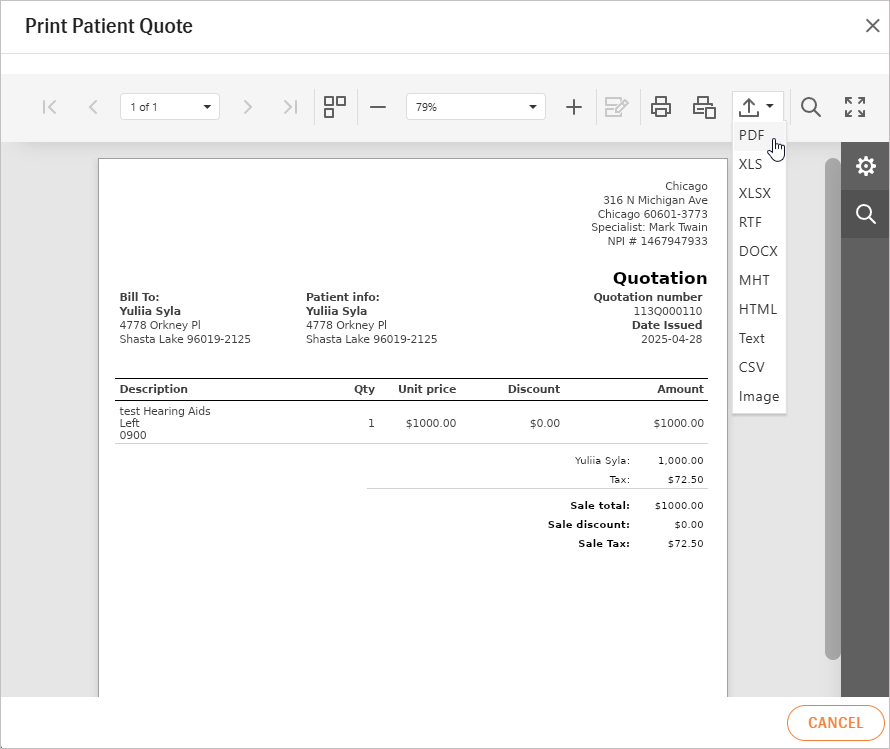Click the 'Date Issued' label
The height and width of the screenshot is (749, 890).
pyautogui.click(x=667, y=325)
